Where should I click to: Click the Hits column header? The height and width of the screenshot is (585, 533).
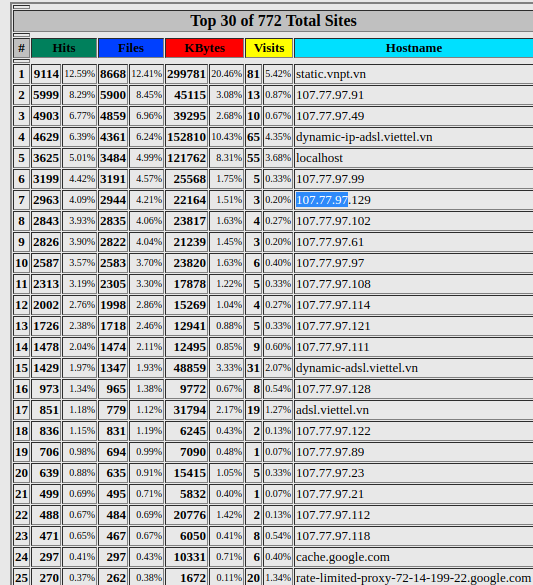coord(64,48)
